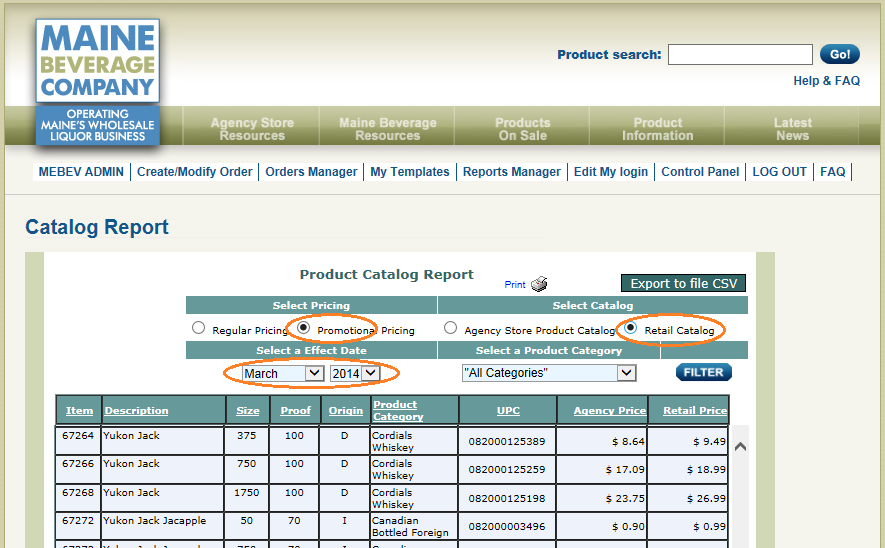Open the Latest News menu
This screenshot has height=548, width=885.
tap(792, 129)
